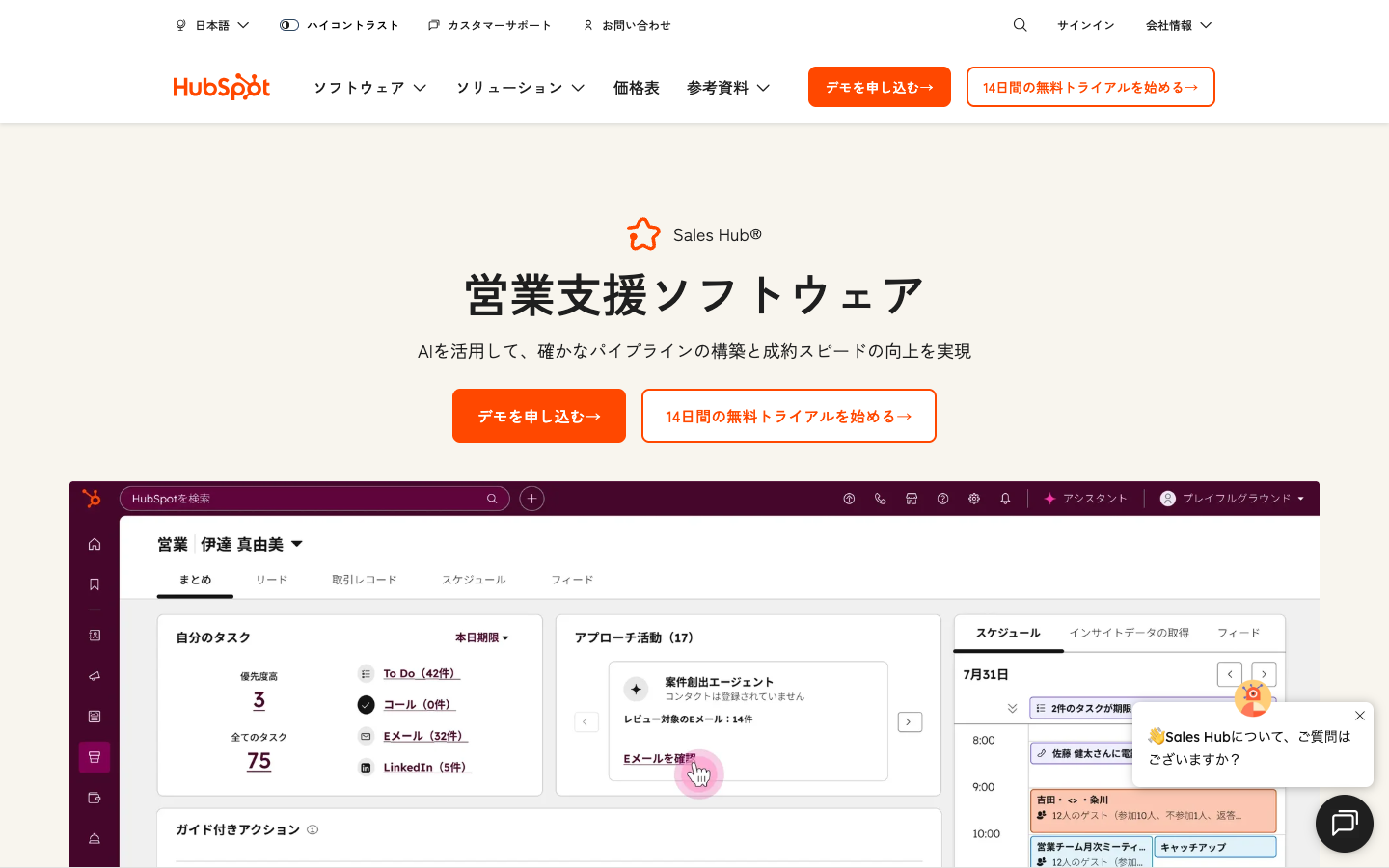Click the HubSpotを検索 search field
Screen dimensions: 1389x868
(309, 499)
